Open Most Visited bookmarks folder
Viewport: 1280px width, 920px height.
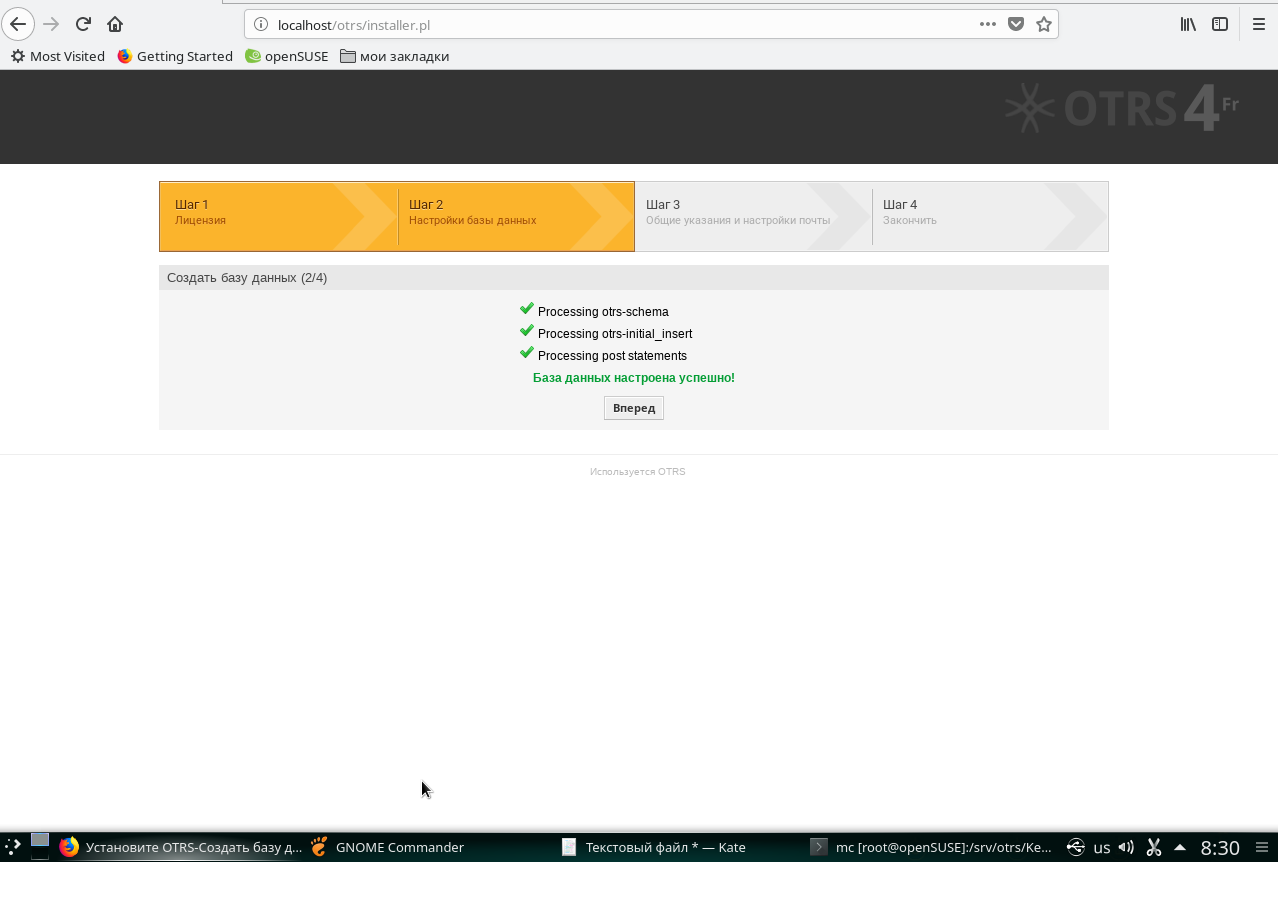coord(58,56)
